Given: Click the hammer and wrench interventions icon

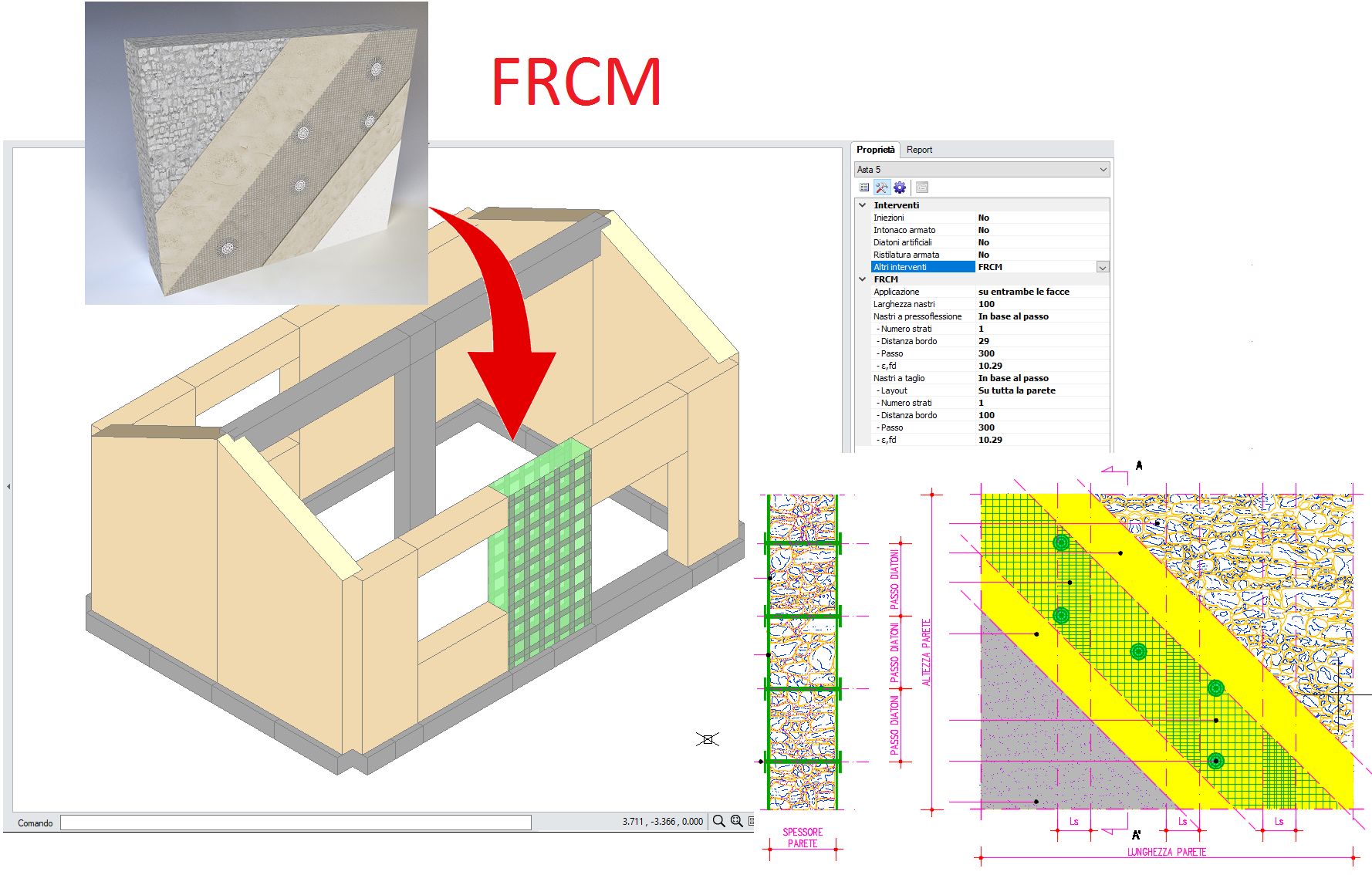Looking at the screenshot, I should 882,187.
